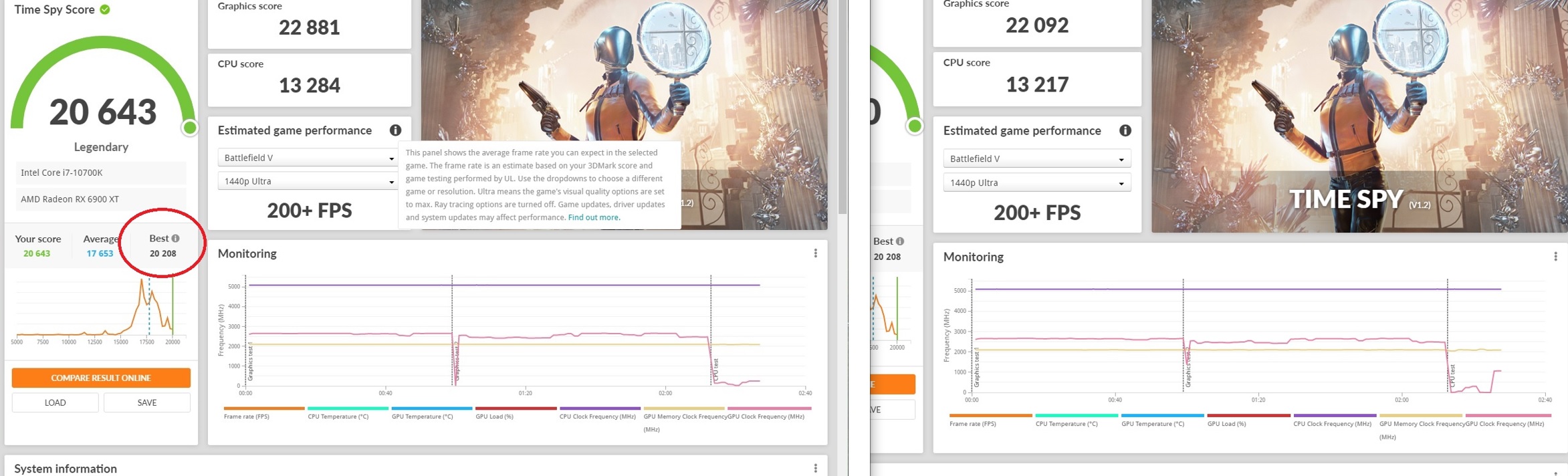This screenshot has width=1568, height=476.
Task: Open the Battlefield V game dropdown, right window
Action: tap(1036, 158)
